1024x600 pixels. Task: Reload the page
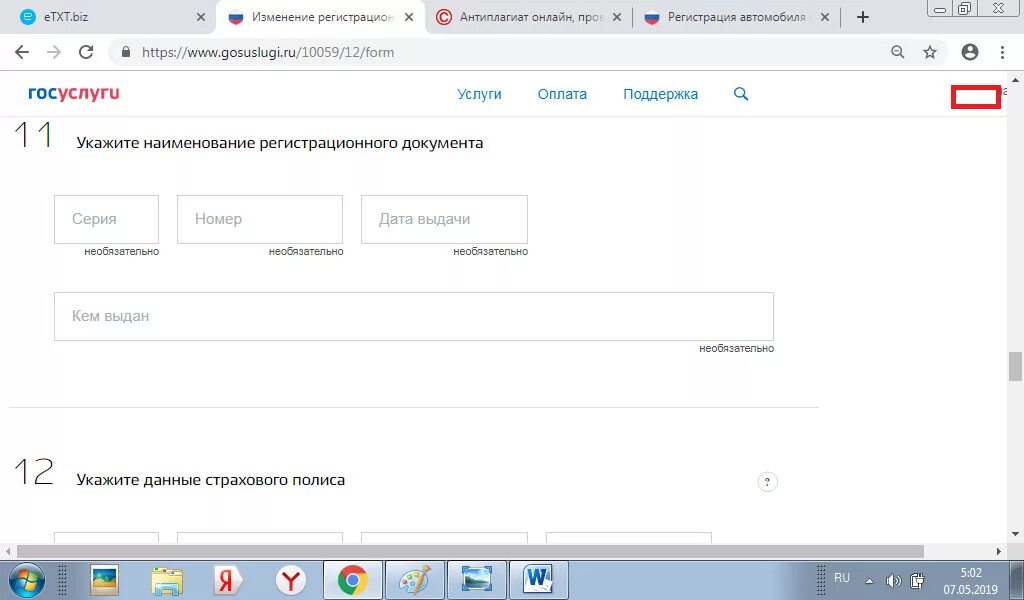point(86,51)
